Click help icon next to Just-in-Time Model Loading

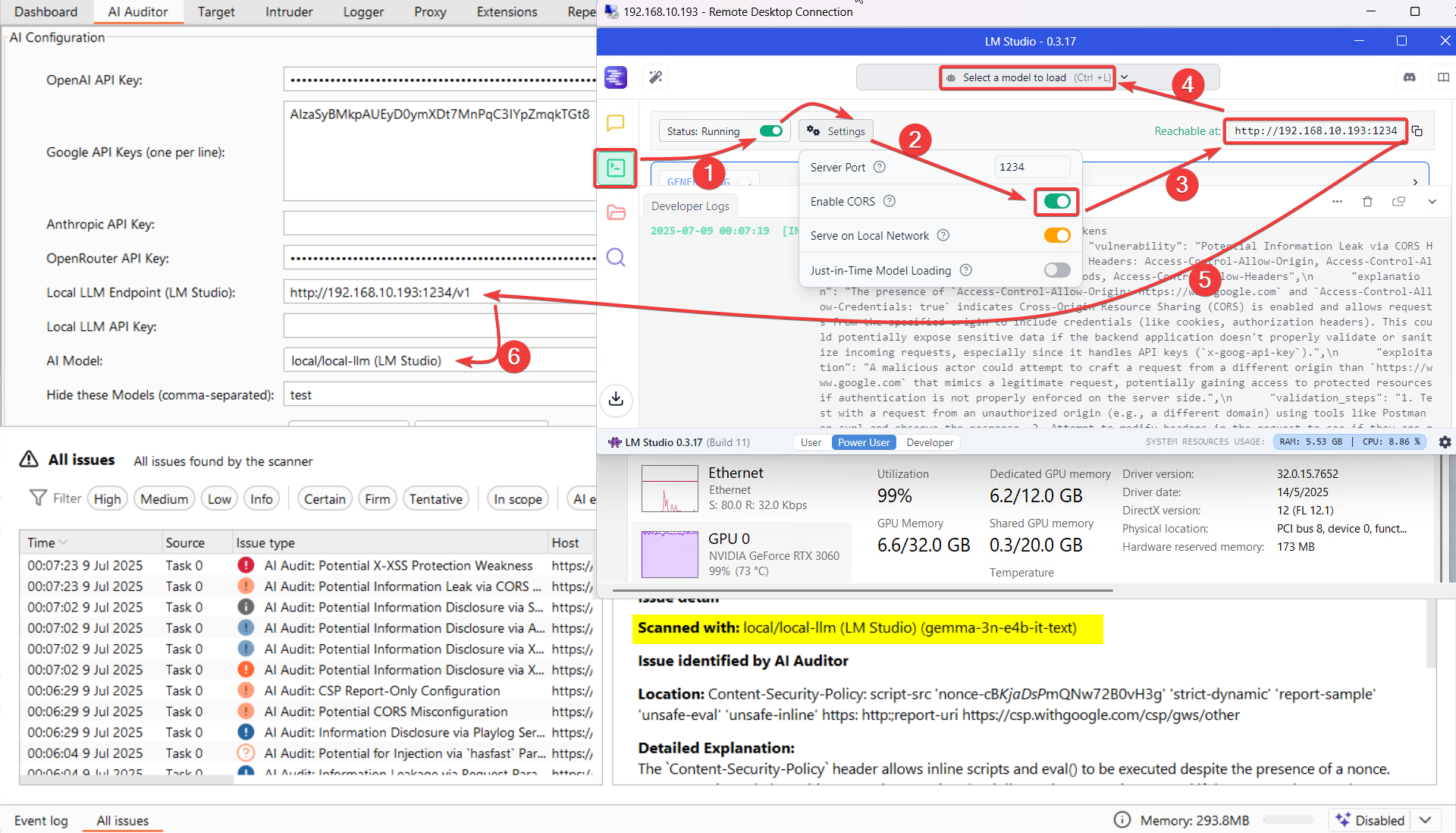[965, 270]
